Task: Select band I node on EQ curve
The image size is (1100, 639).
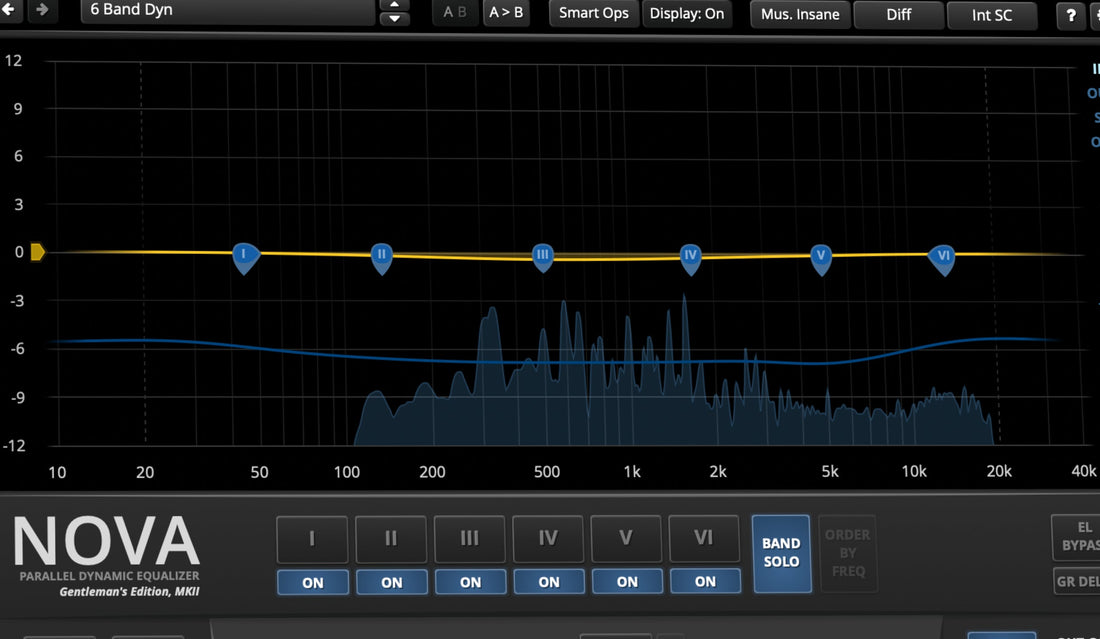Action: click(245, 257)
